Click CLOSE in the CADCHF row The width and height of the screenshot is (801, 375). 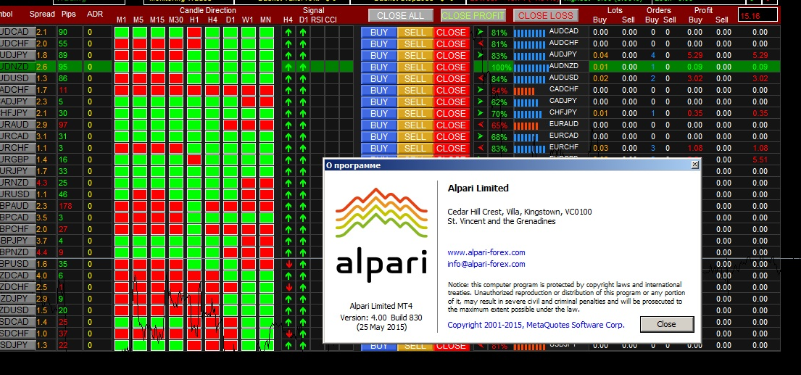click(451, 90)
